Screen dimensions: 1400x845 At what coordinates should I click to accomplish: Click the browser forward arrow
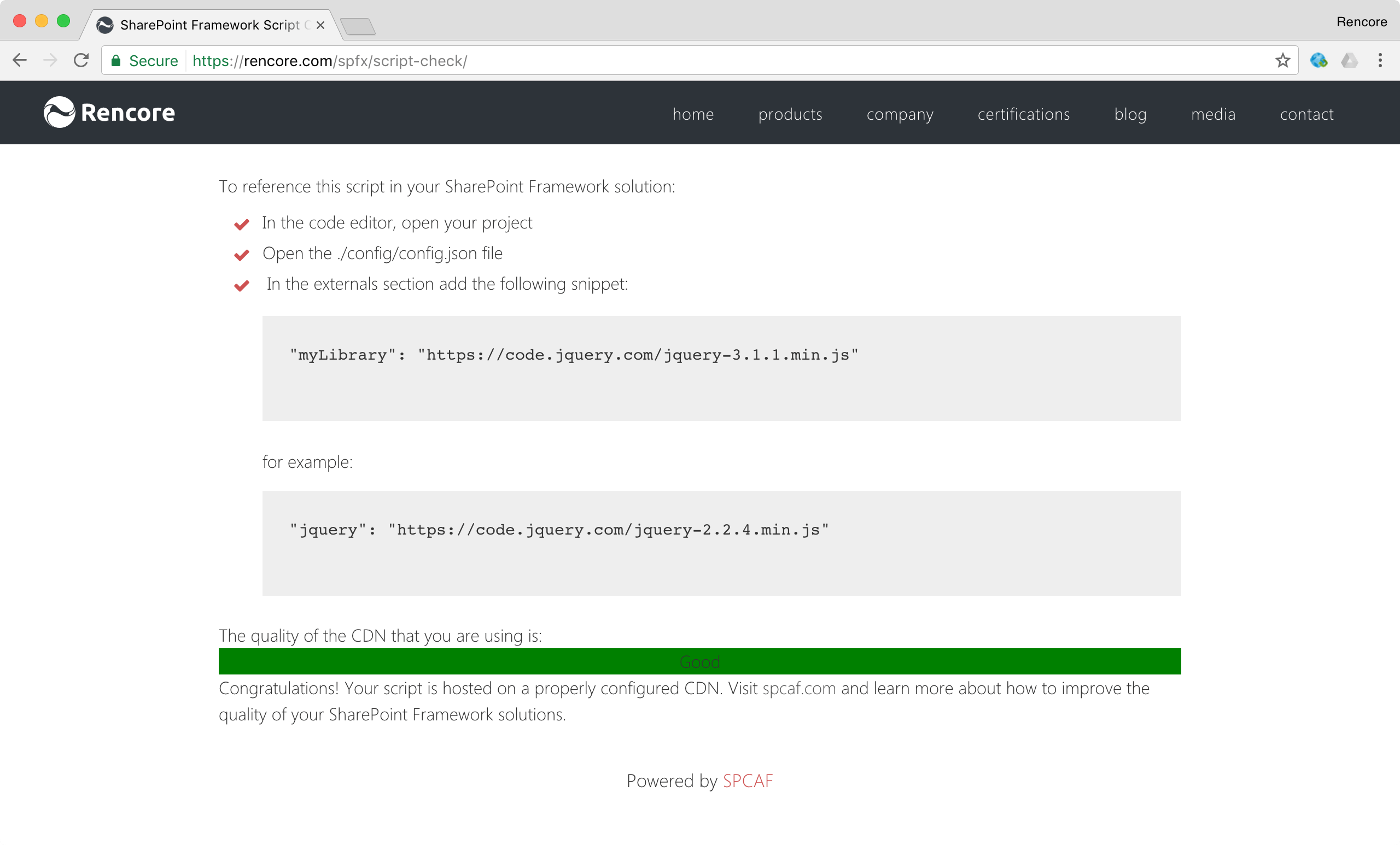pos(50,61)
